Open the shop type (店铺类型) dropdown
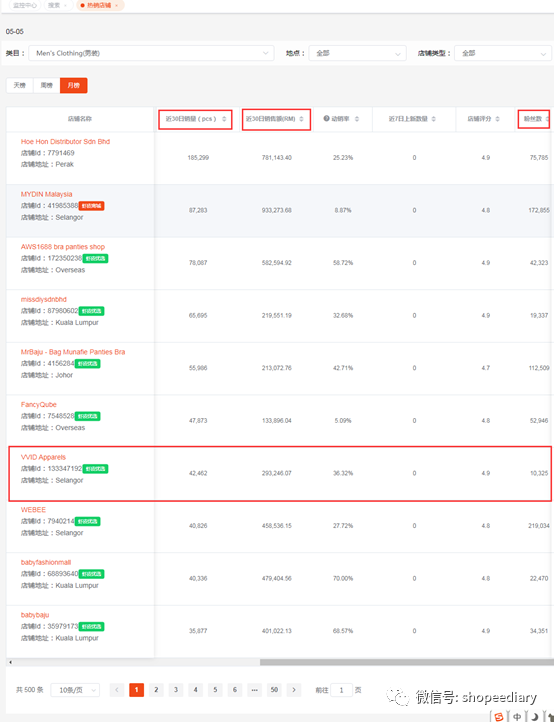 click(503, 53)
